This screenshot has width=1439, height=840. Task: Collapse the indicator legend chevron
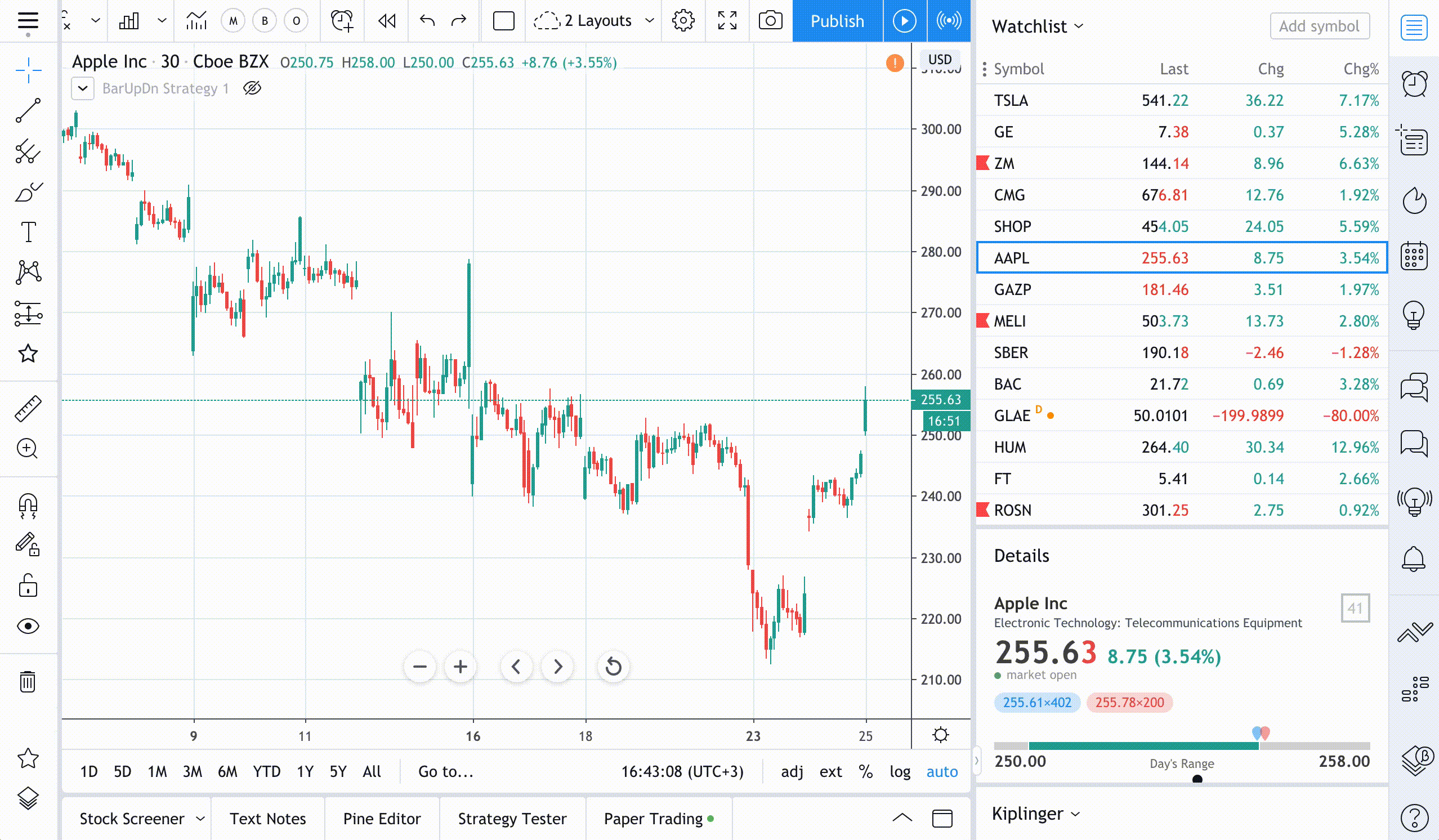tap(83, 88)
